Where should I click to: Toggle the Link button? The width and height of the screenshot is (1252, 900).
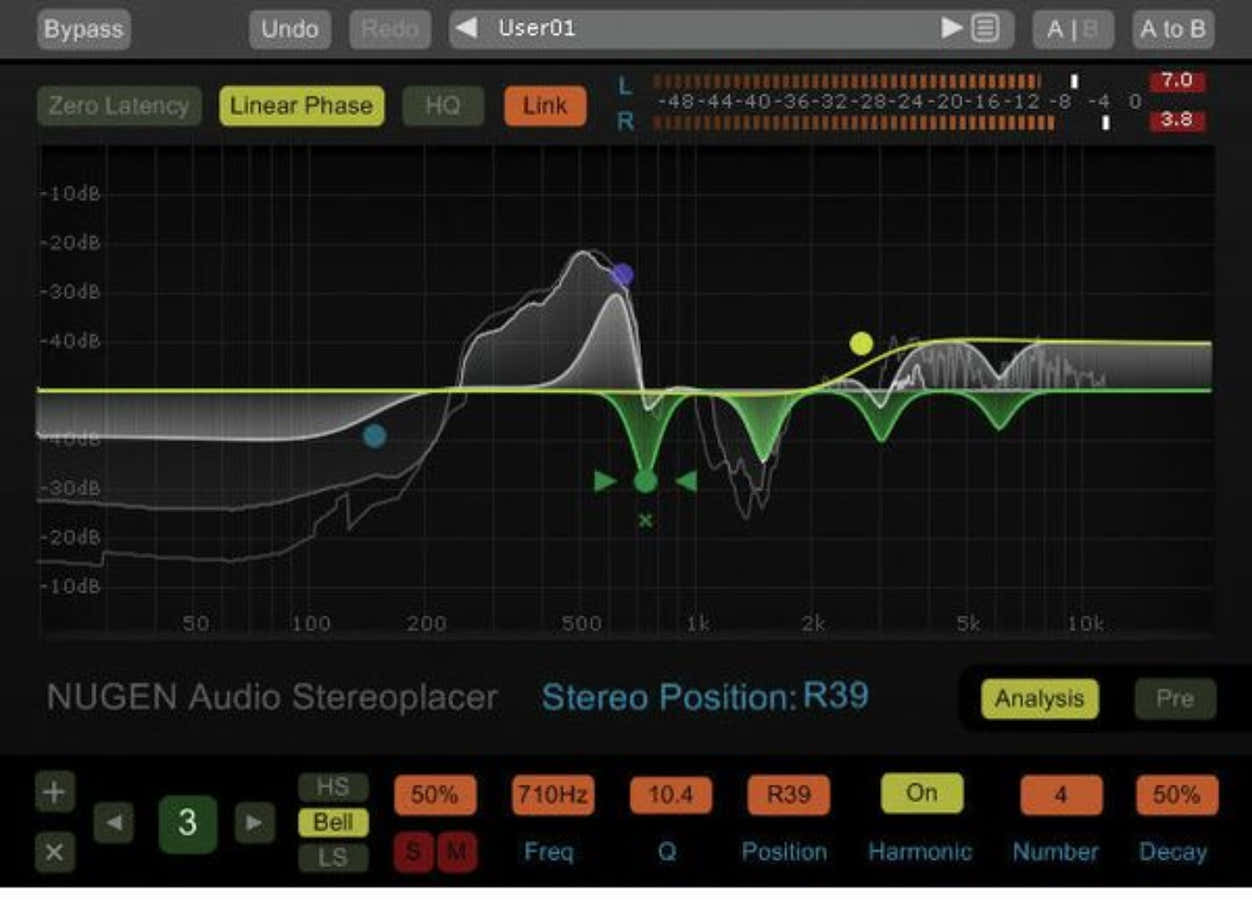[545, 106]
